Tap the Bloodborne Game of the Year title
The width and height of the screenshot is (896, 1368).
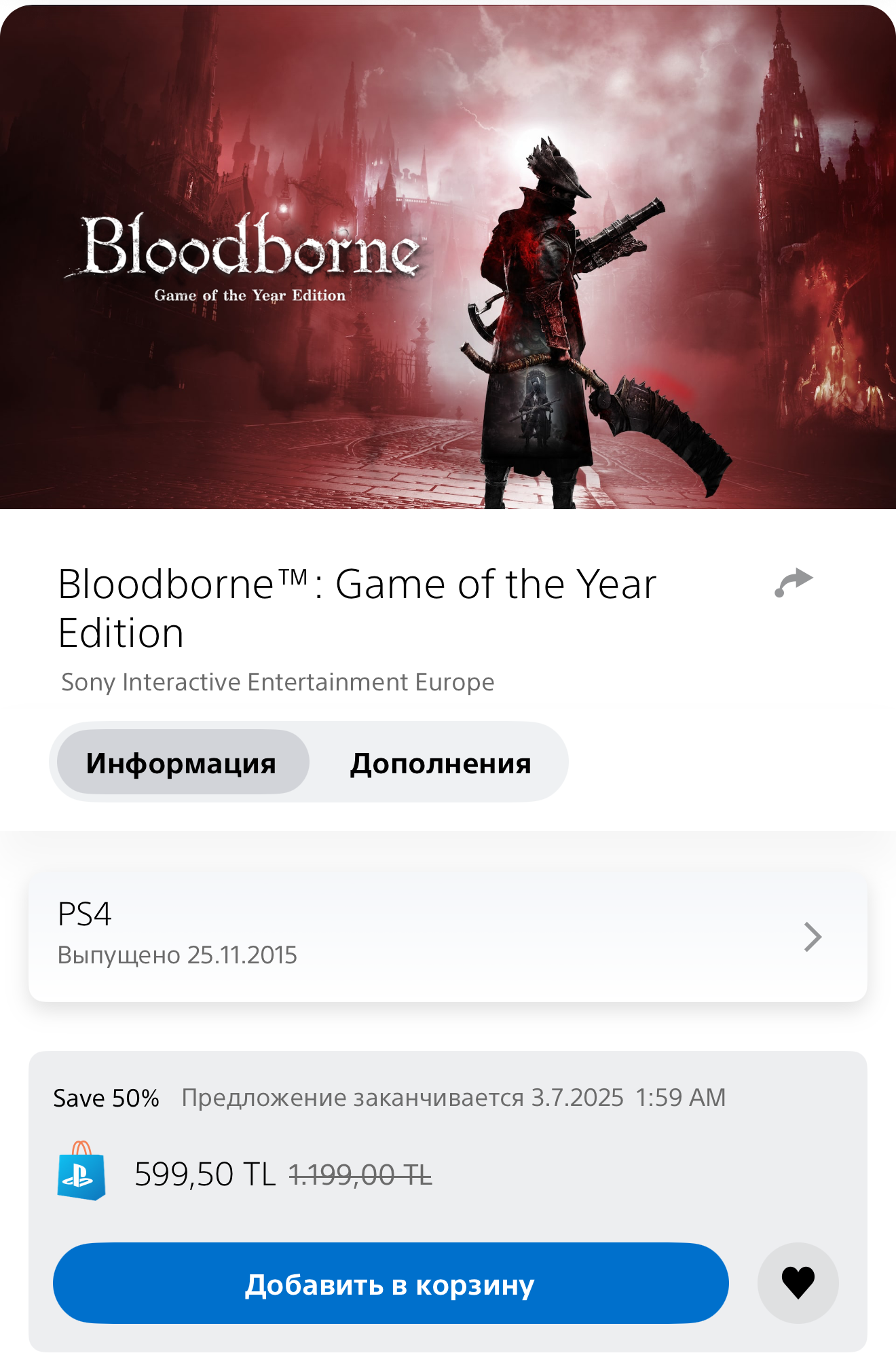(x=357, y=608)
